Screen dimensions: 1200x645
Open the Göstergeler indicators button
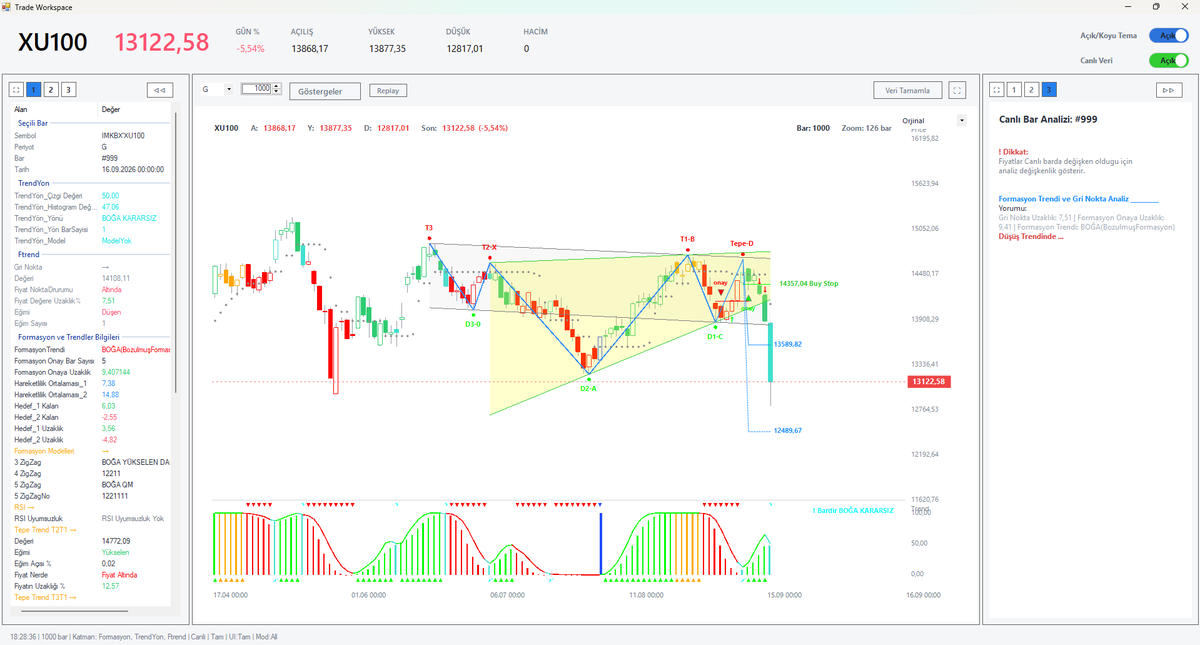pos(325,91)
